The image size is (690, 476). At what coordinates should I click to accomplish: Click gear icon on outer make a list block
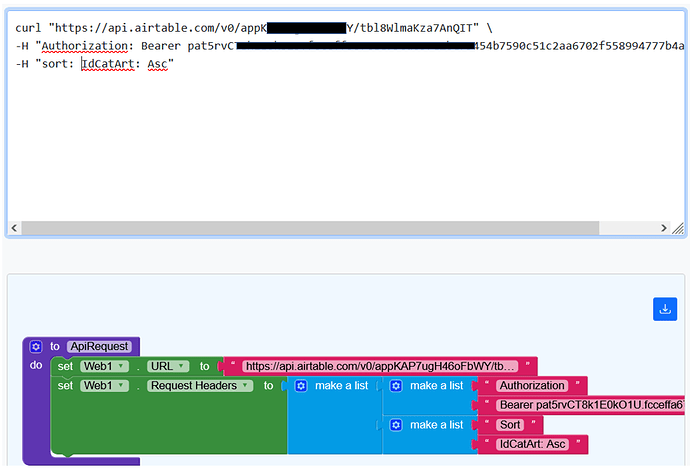(300, 385)
